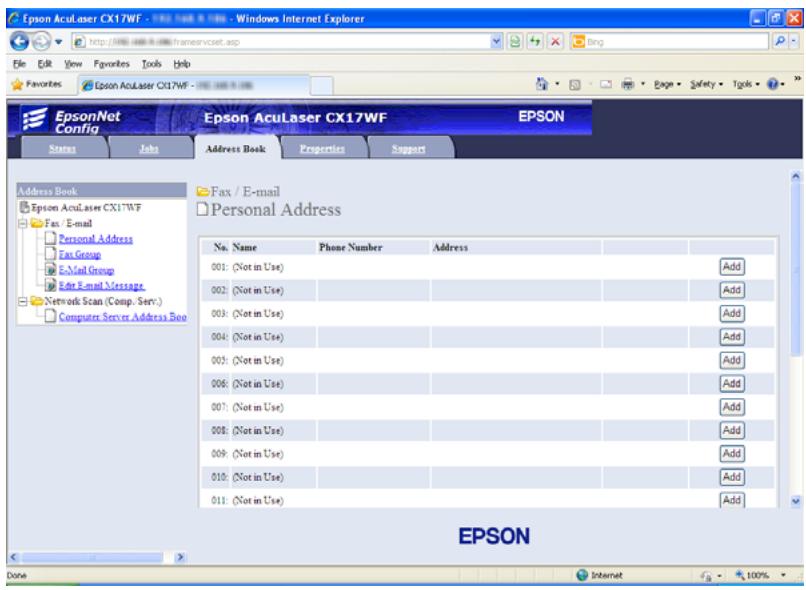806x590 pixels.
Task: Click the Fax / E-mail heading folder icon
Action: click(x=203, y=192)
